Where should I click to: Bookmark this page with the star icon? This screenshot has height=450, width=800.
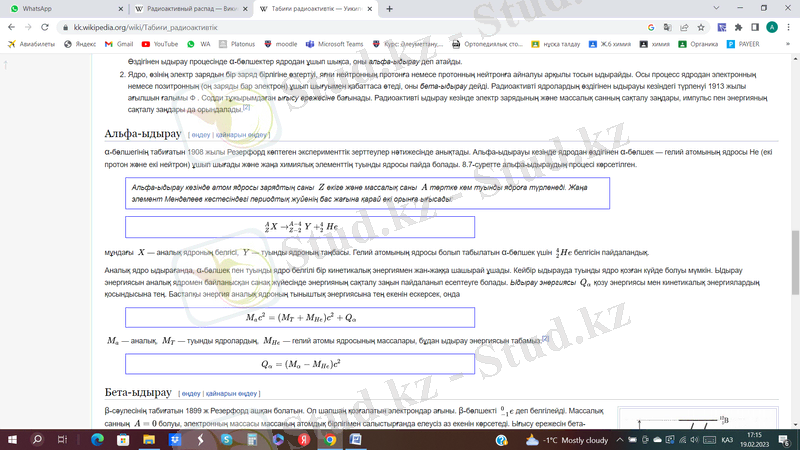click(701, 28)
